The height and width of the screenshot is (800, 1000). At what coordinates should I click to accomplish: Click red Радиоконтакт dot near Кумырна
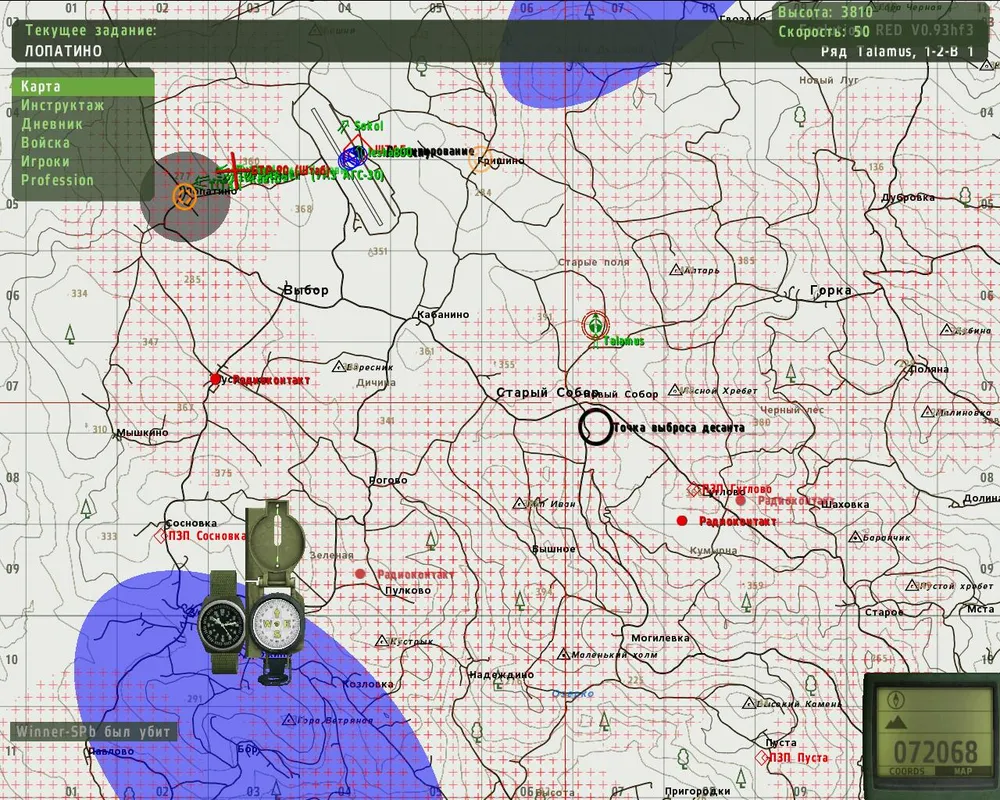point(682,521)
